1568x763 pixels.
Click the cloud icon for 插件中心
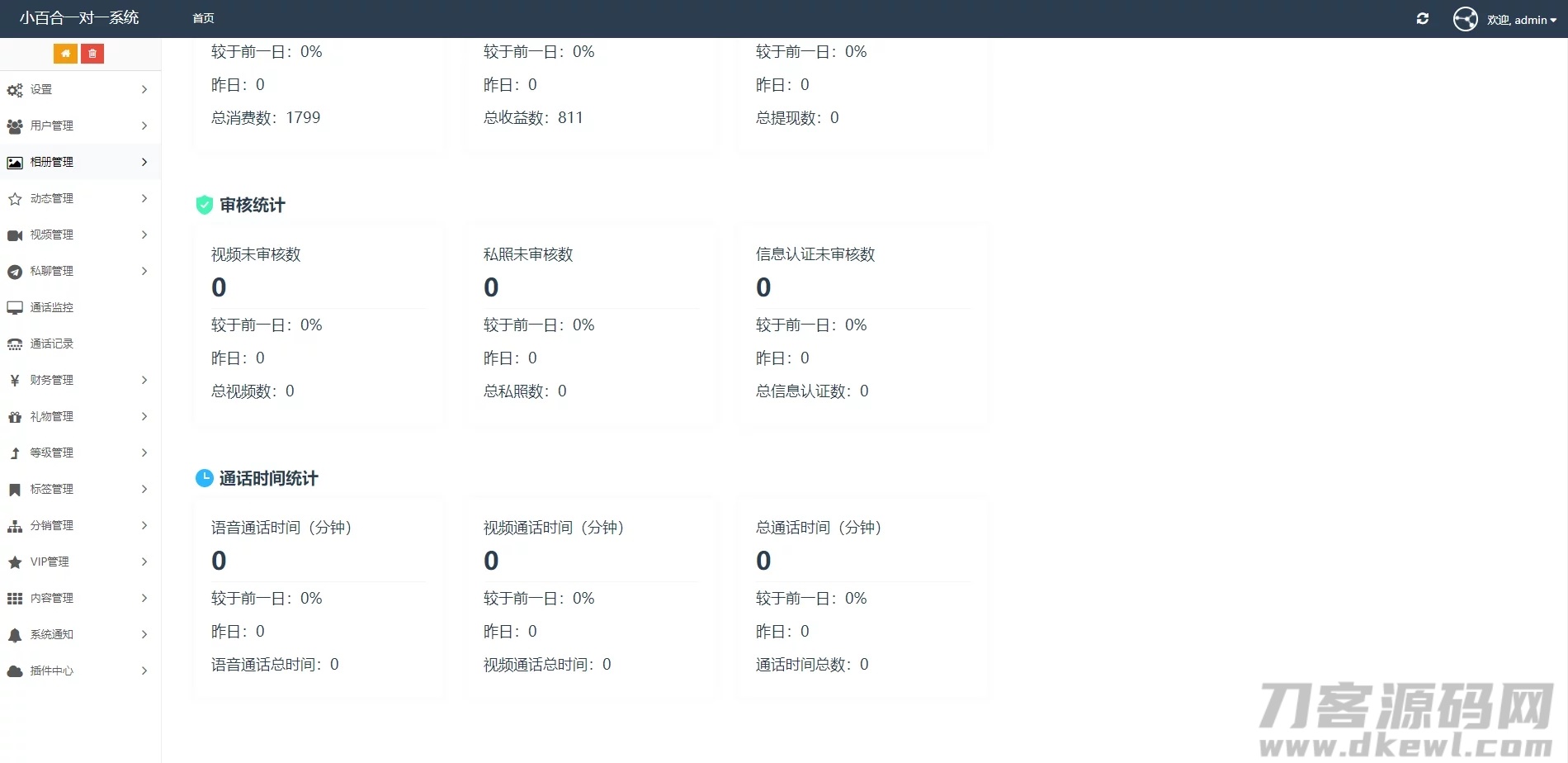tap(15, 671)
